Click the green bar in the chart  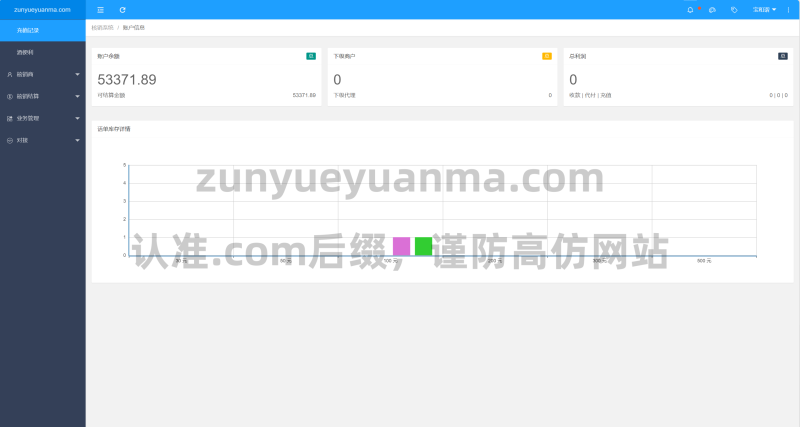423,246
